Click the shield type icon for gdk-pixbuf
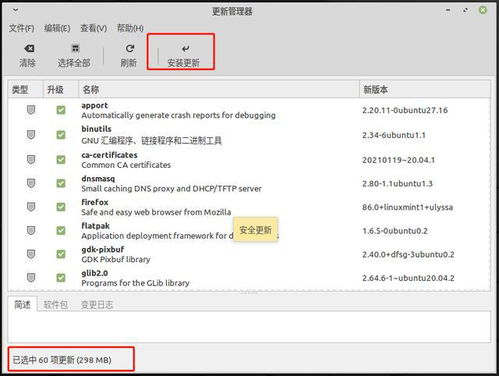Viewport: 499px width, 376px height. coord(31,254)
